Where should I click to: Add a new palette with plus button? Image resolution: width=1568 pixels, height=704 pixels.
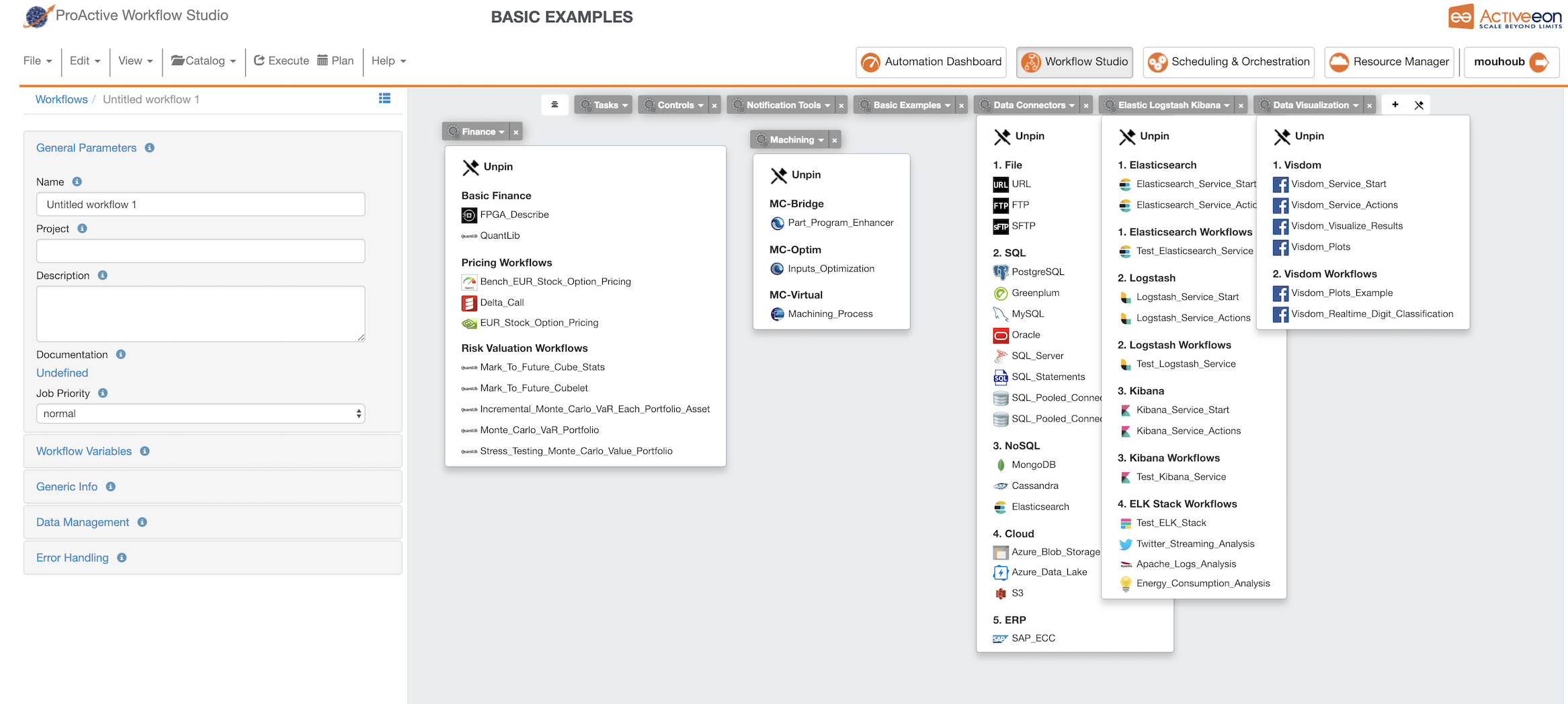[x=1395, y=105]
